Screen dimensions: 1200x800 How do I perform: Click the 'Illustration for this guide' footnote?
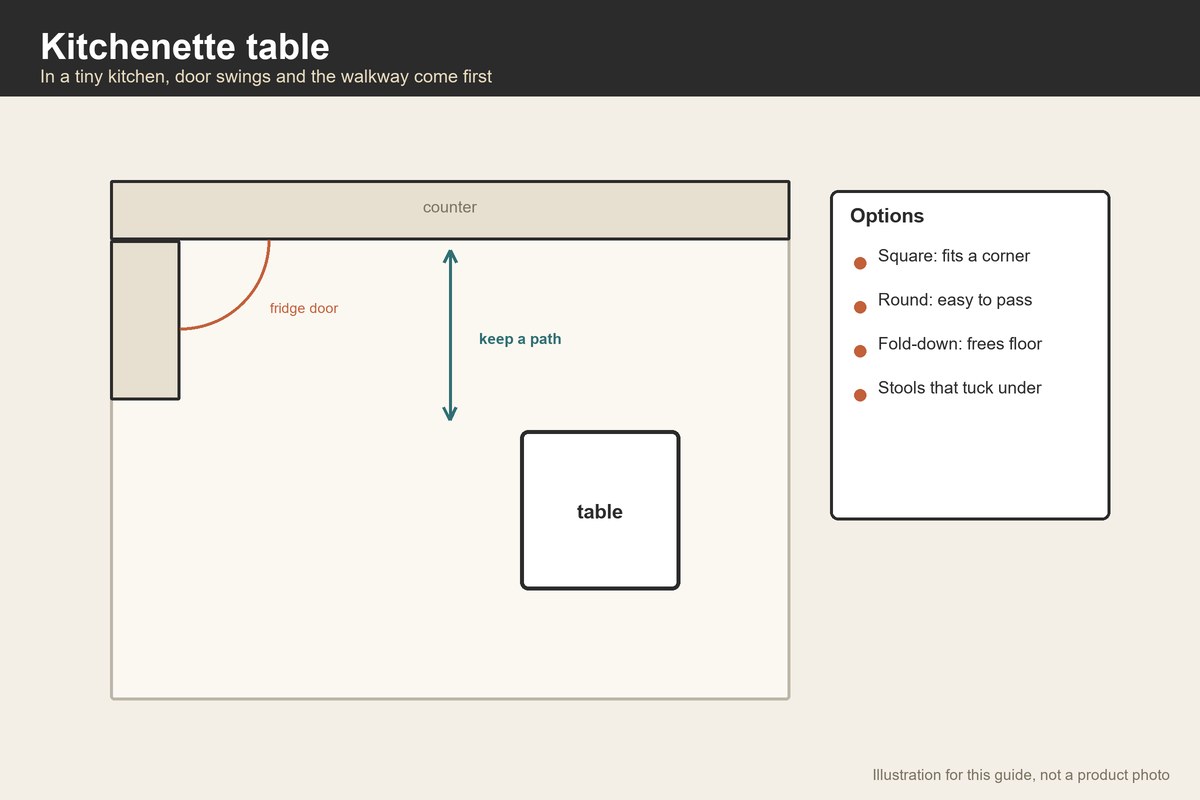tap(1021, 775)
